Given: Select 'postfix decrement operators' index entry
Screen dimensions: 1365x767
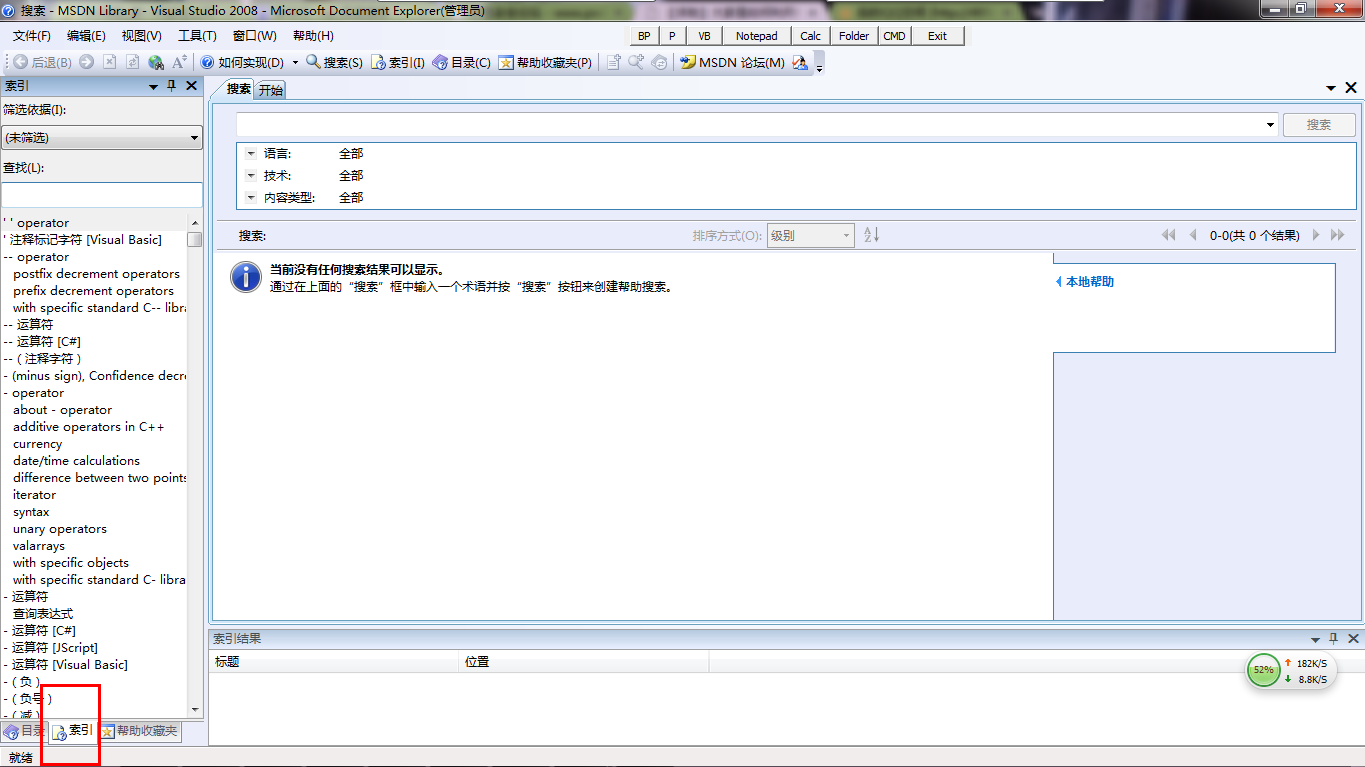Looking at the screenshot, I should click(96, 274).
